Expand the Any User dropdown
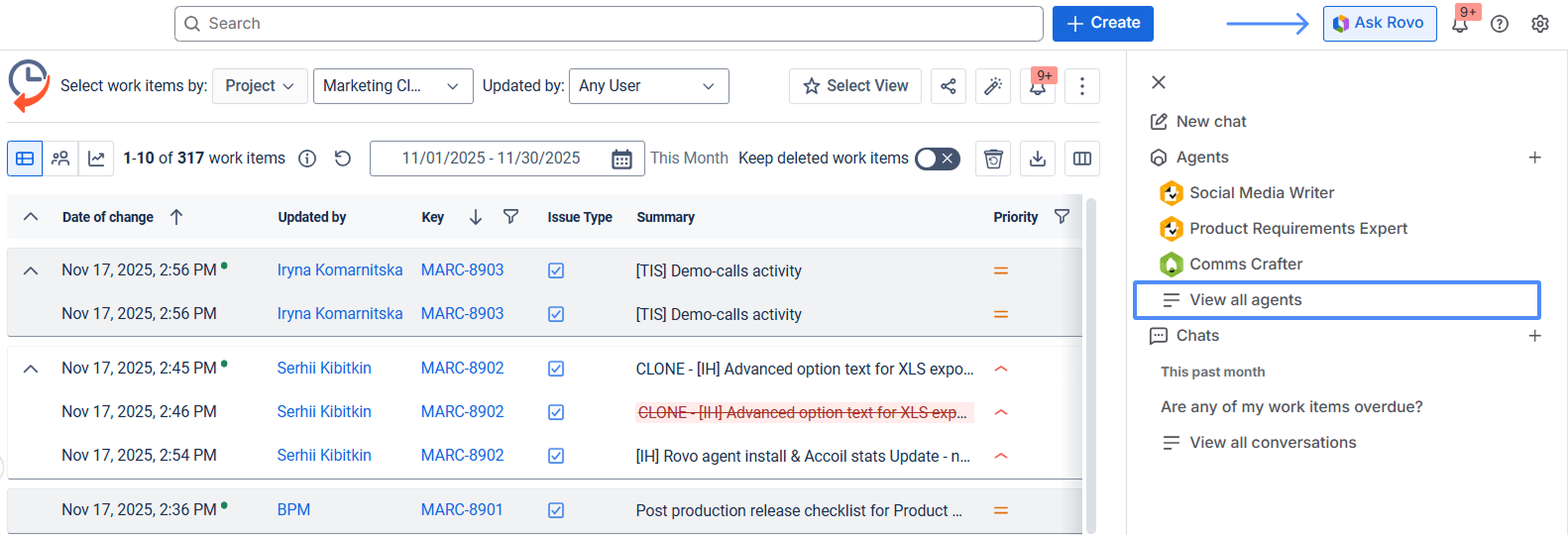The image size is (1568, 535). [x=648, y=86]
